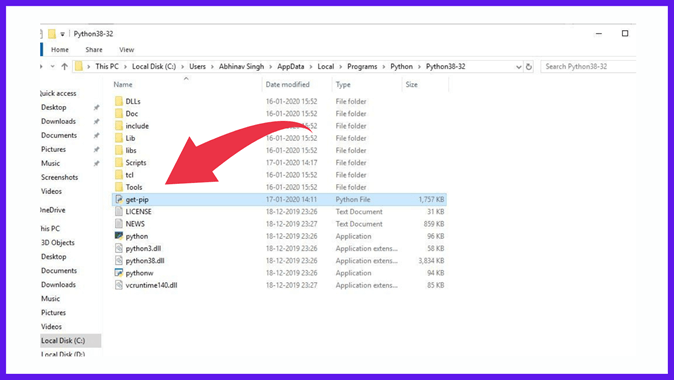Open the Share ribbon tab
Screen dimensions: 674x380
click(94, 50)
